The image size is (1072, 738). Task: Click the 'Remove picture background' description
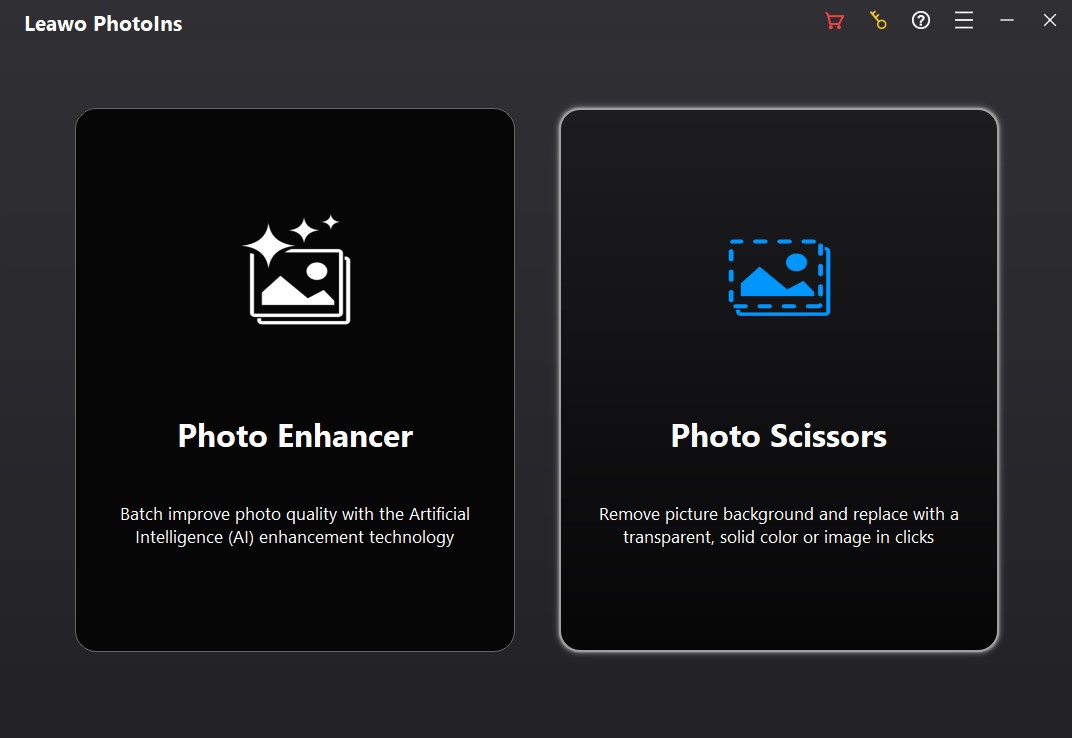pos(779,525)
